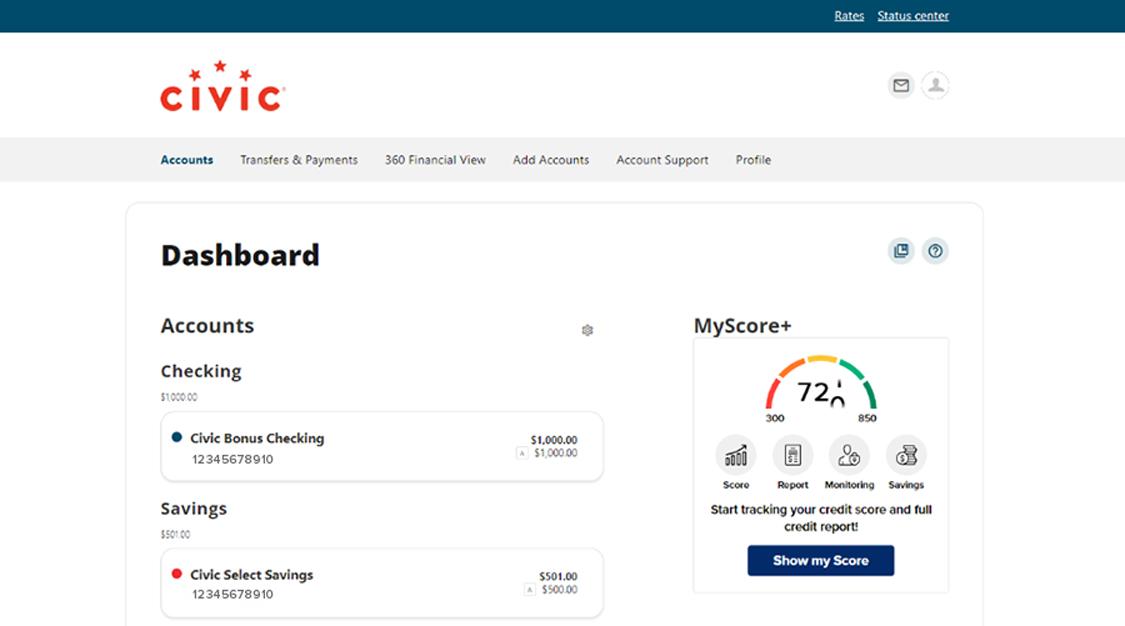The image size is (1125, 626).
Task: Click the MyScore+ Monitoring icon
Action: 849,457
